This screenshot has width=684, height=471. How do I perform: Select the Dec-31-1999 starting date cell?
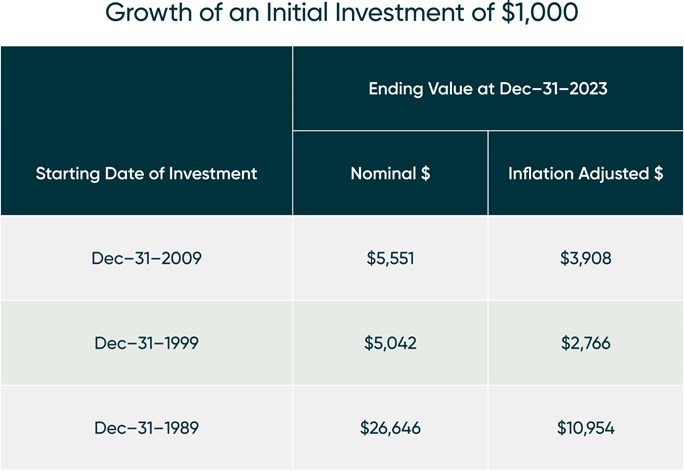click(146, 343)
